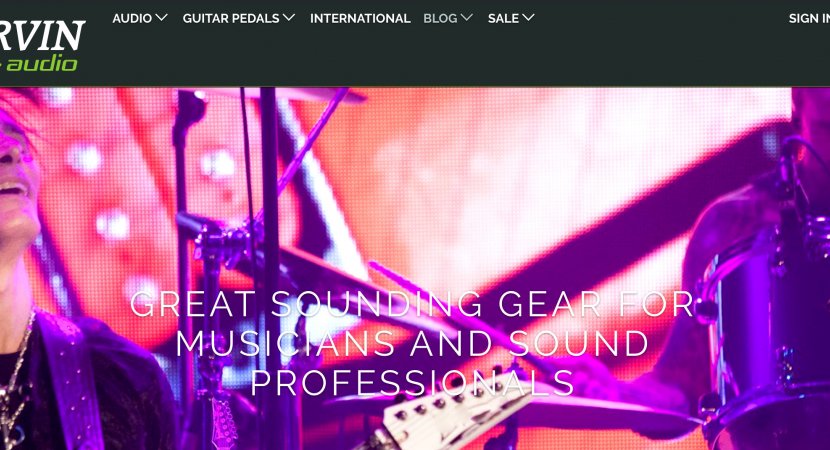
Task: Click the chevron arrow next to SALE
Action: click(x=528, y=17)
